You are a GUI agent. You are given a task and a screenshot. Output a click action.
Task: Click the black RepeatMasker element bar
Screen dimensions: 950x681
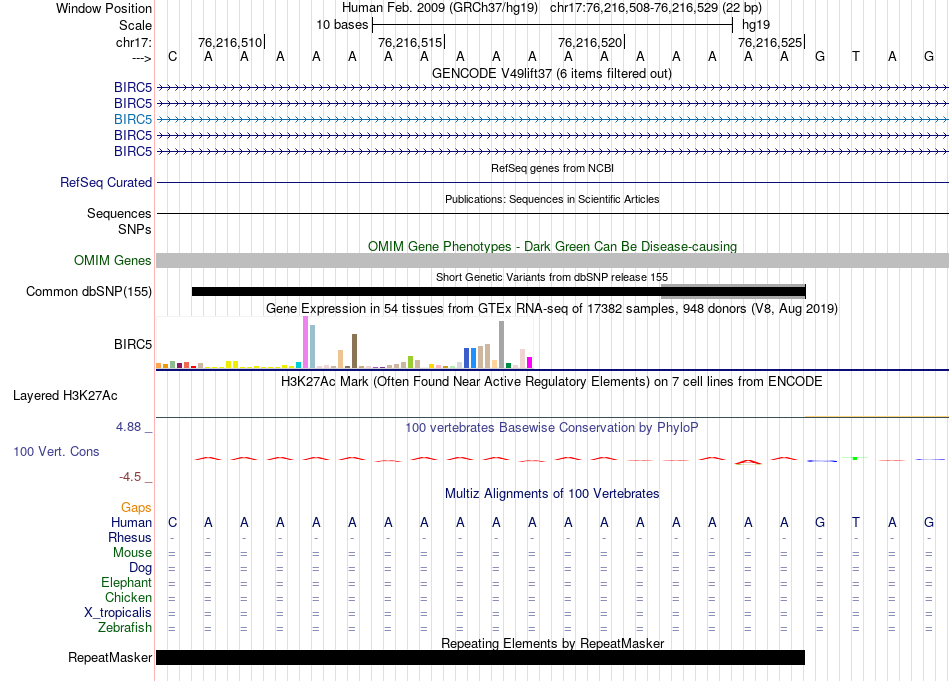[480, 657]
